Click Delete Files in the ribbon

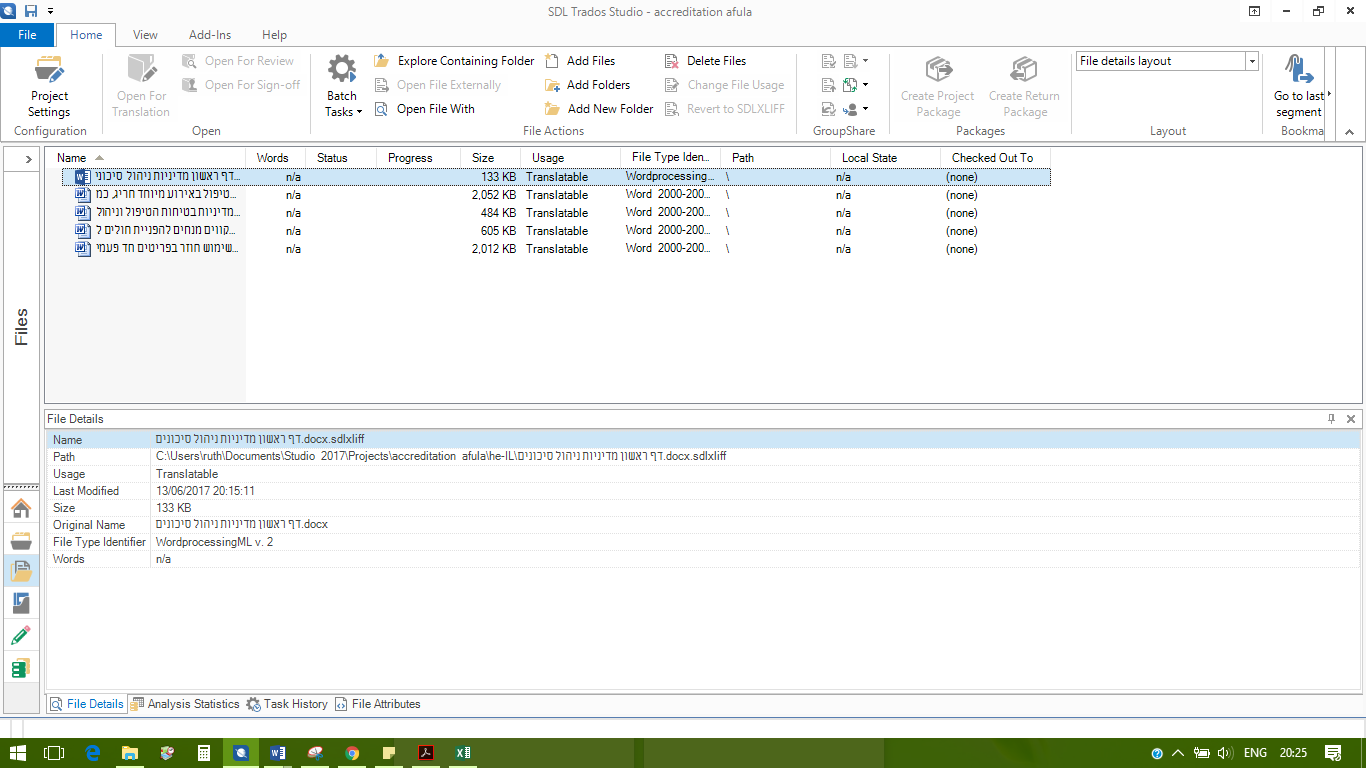click(706, 61)
